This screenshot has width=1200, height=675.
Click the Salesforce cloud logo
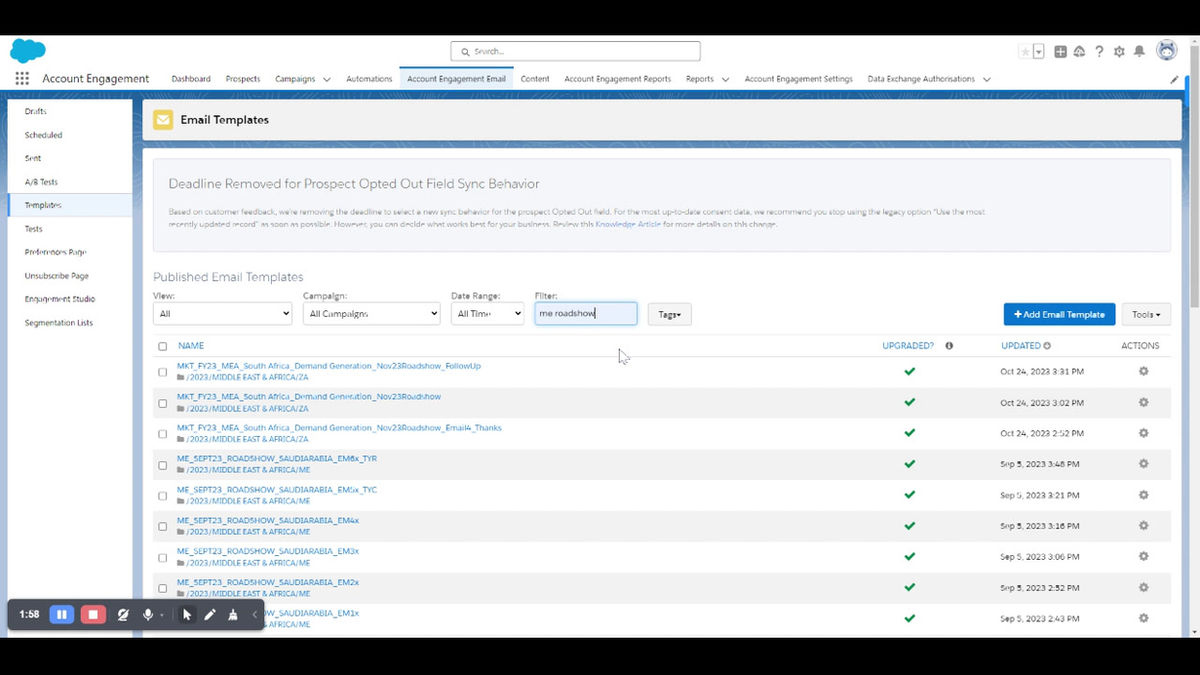28,51
